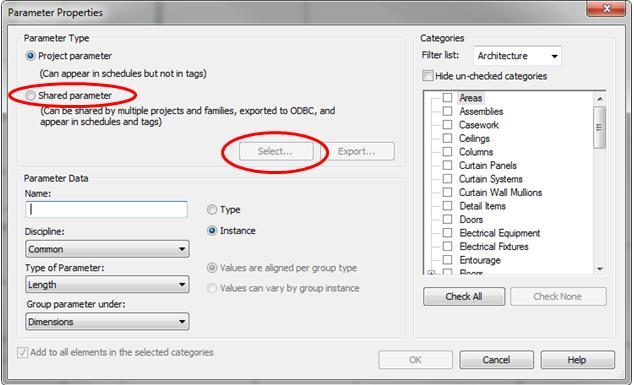Click the Electrical Fixtures label
634x385 pixels.
tap(494, 246)
